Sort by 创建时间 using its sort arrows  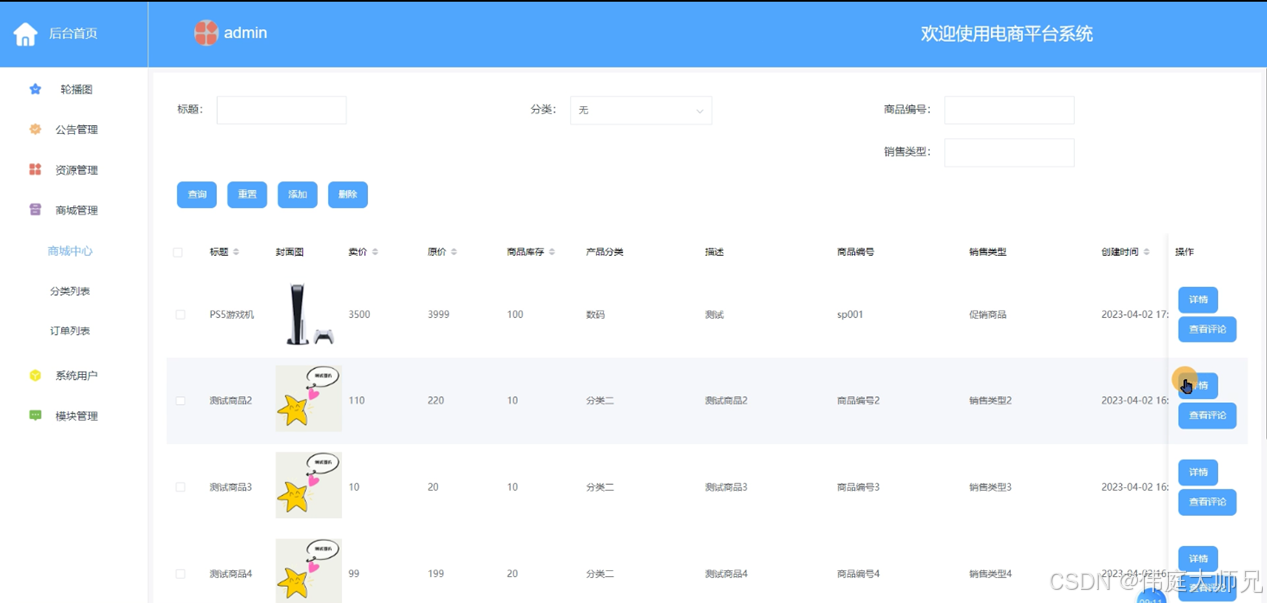(x=1146, y=252)
